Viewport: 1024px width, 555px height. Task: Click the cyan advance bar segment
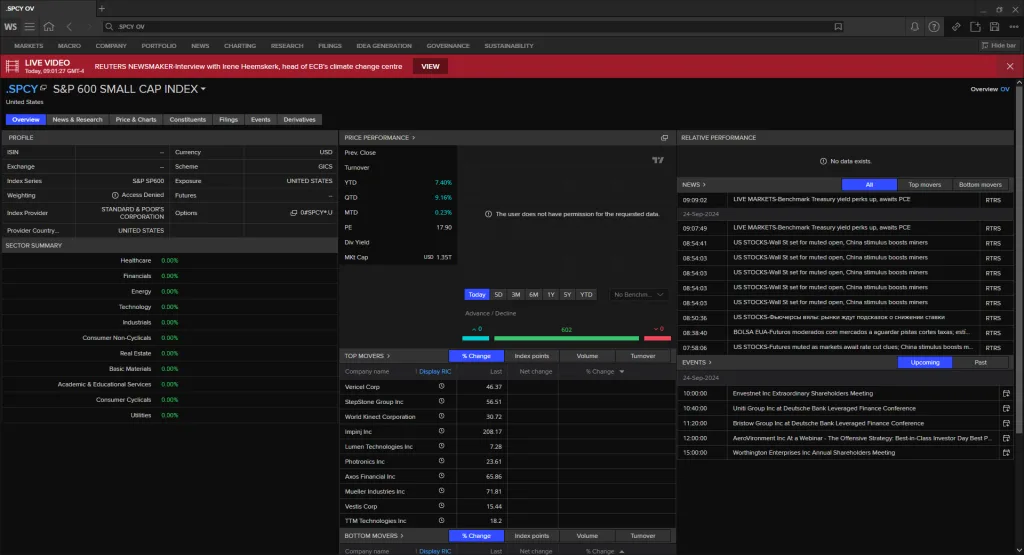(475, 338)
